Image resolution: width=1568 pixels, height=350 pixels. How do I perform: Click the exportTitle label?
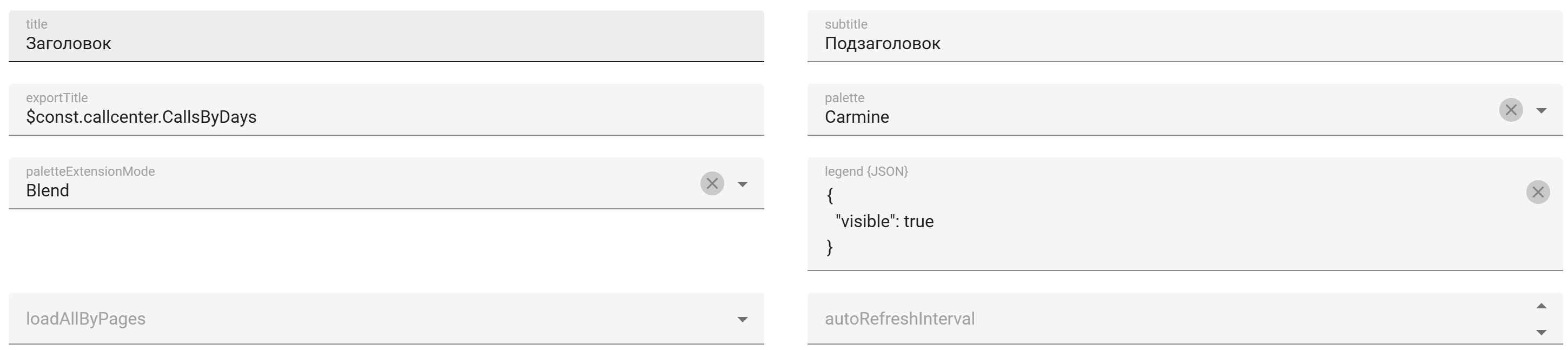coord(57,98)
